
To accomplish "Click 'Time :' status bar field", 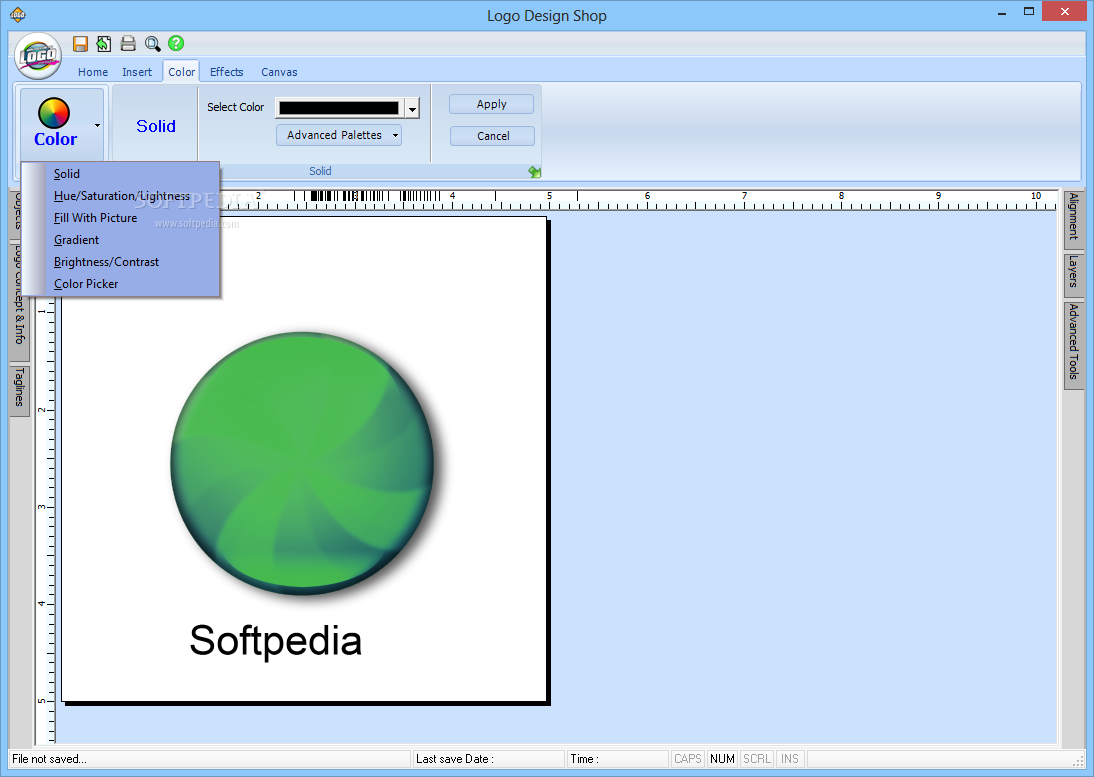I will pyautogui.click(x=617, y=759).
